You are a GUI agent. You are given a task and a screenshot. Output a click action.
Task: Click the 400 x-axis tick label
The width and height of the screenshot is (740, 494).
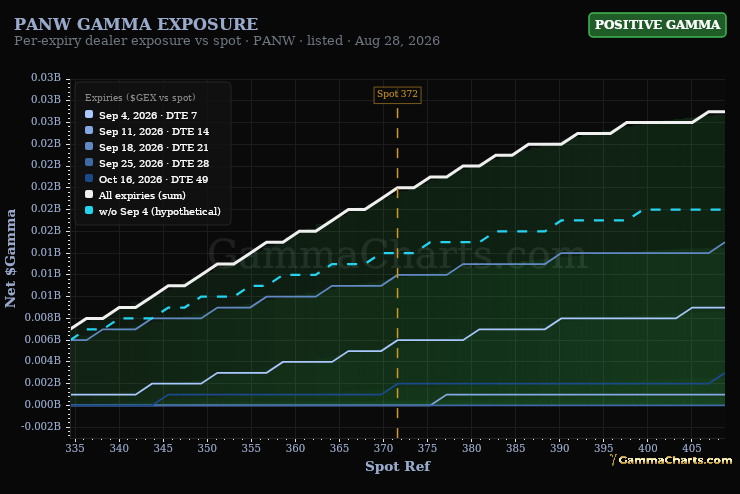[x=648, y=448]
